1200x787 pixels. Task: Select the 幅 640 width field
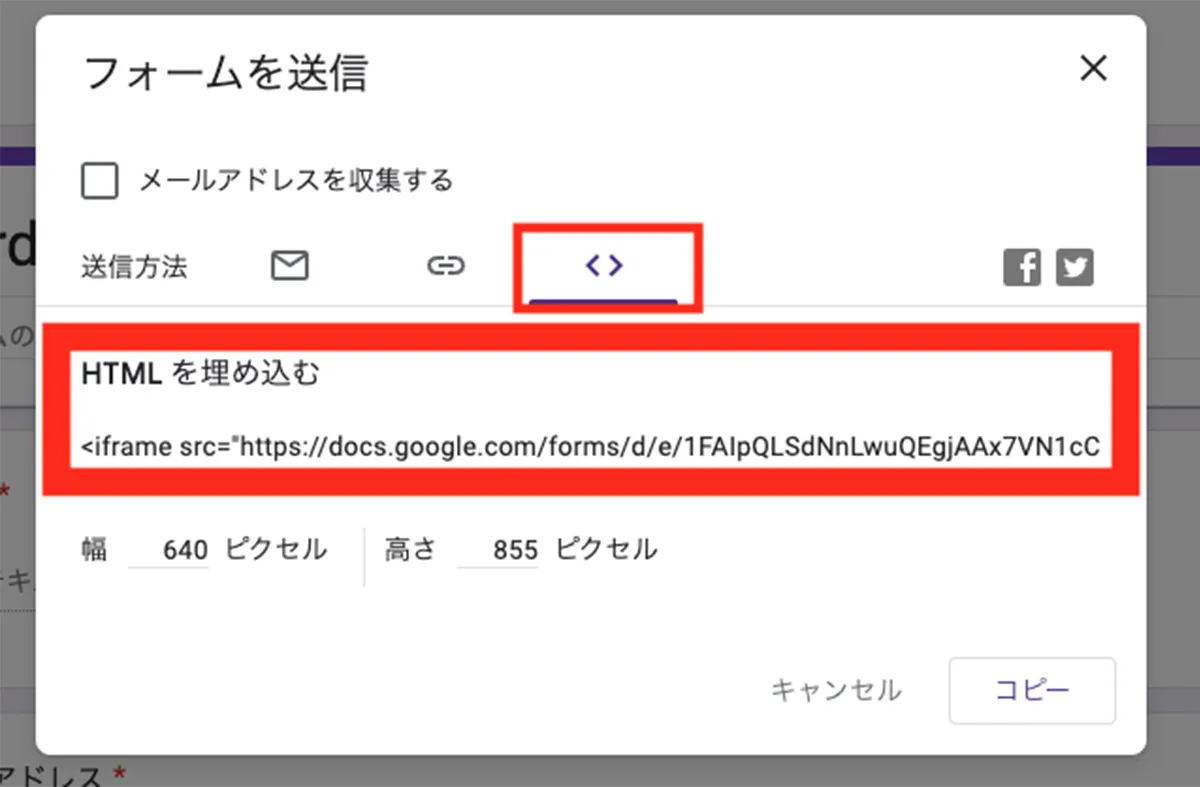click(168, 548)
